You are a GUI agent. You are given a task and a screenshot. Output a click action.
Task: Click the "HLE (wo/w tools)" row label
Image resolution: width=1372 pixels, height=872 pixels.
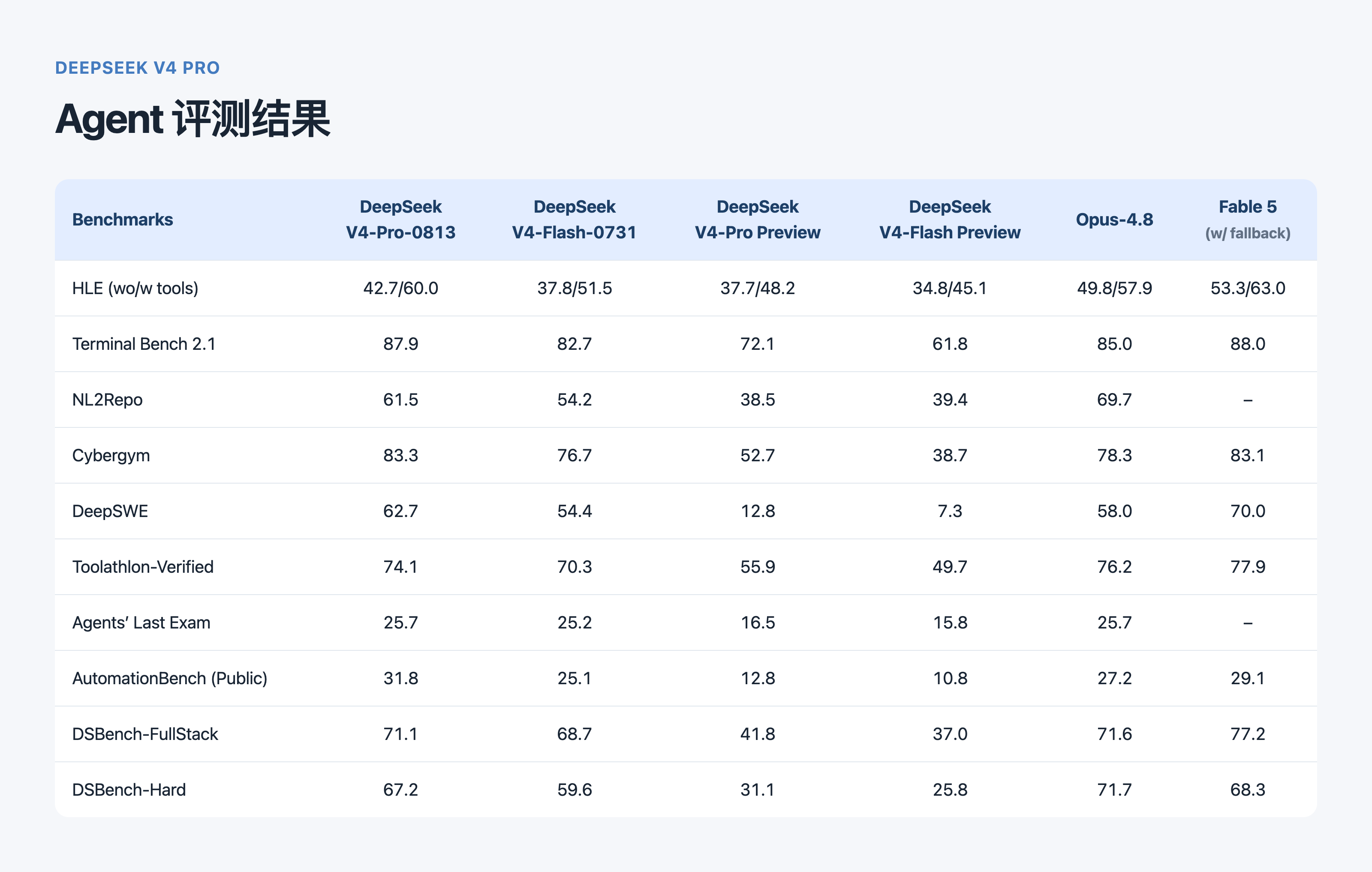click(x=135, y=288)
